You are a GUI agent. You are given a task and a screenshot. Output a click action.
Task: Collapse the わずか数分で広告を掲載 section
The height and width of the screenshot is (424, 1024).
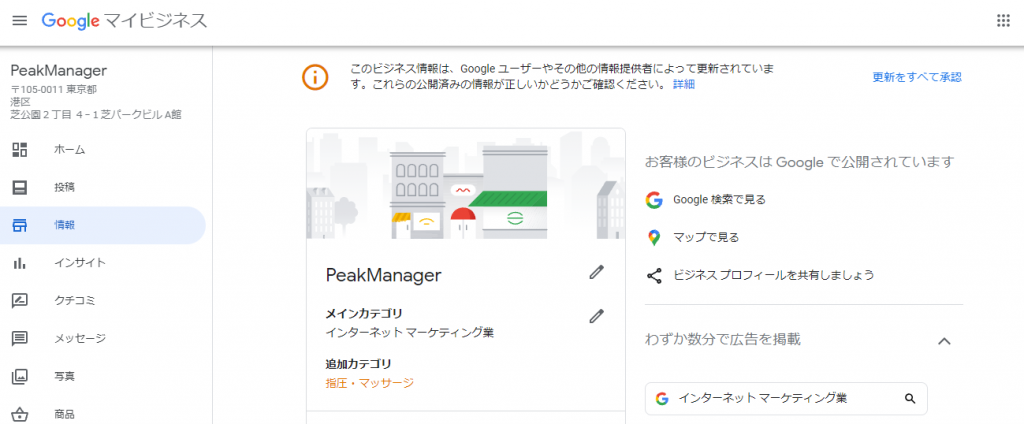click(944, 340)
